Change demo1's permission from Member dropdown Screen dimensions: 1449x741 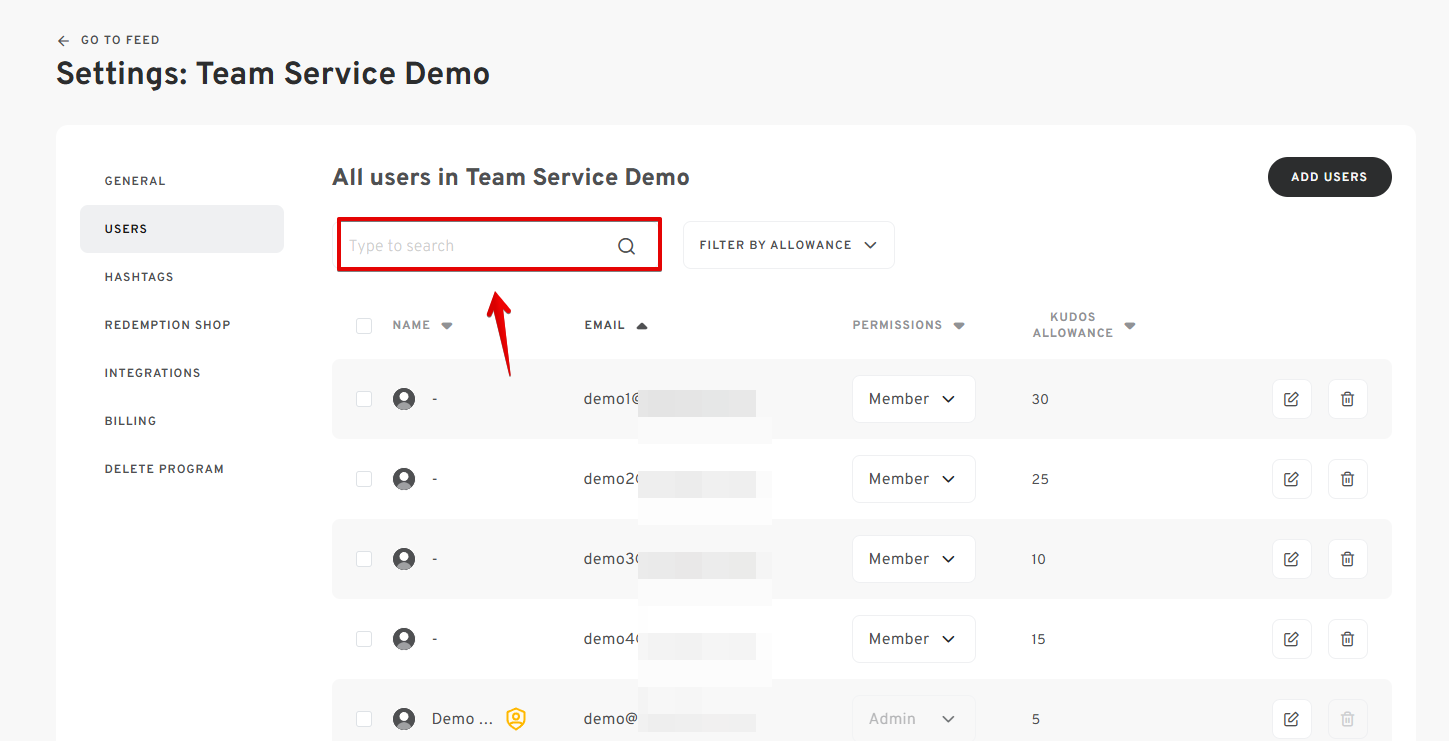click(x=913, y=398)
